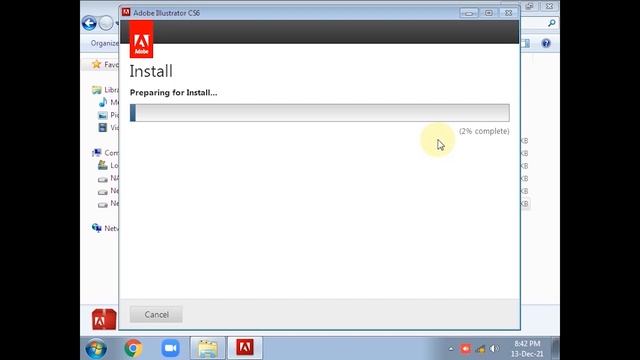Click the Adobe file icon in Explorer details pane
Screen dimensions: 640x360
pos(104,319)
